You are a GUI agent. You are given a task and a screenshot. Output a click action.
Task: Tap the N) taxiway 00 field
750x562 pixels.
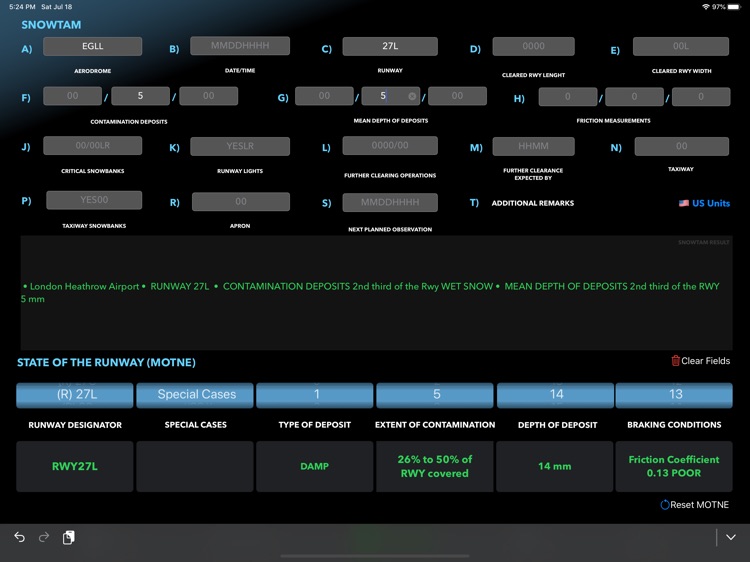[x=682, y=146]
